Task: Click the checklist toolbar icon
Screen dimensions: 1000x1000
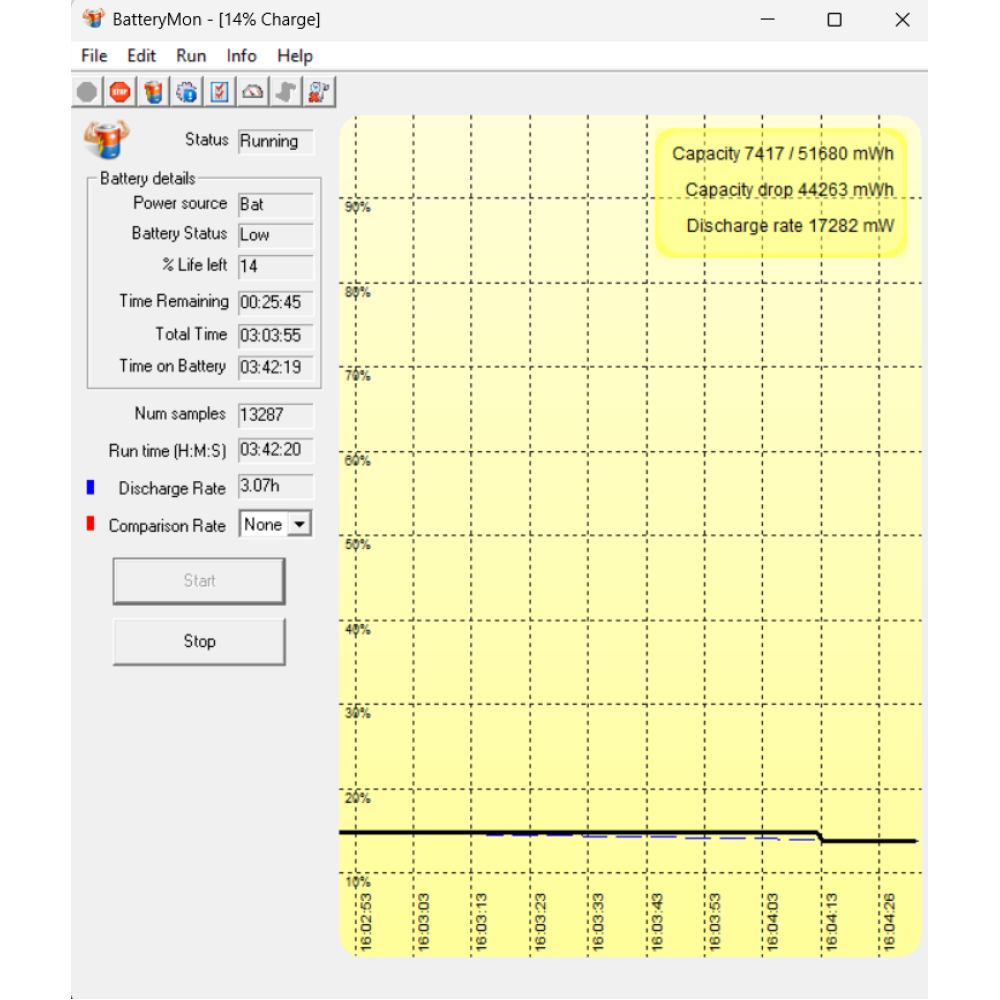Action: point(219,93)
